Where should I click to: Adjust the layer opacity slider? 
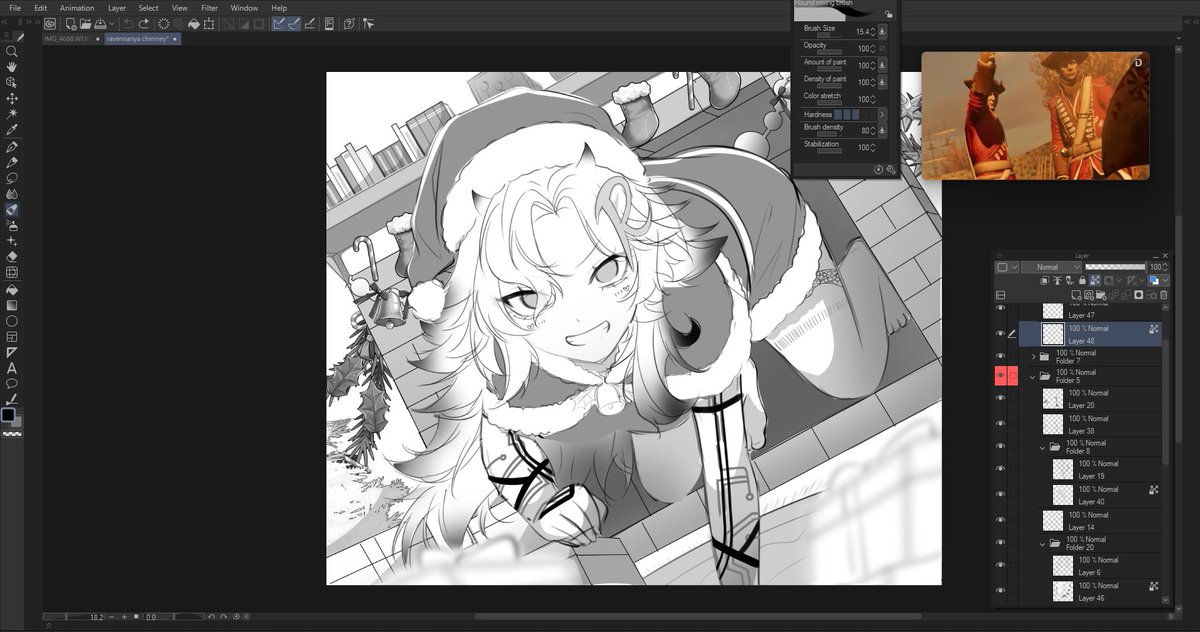pos(1115,267)
